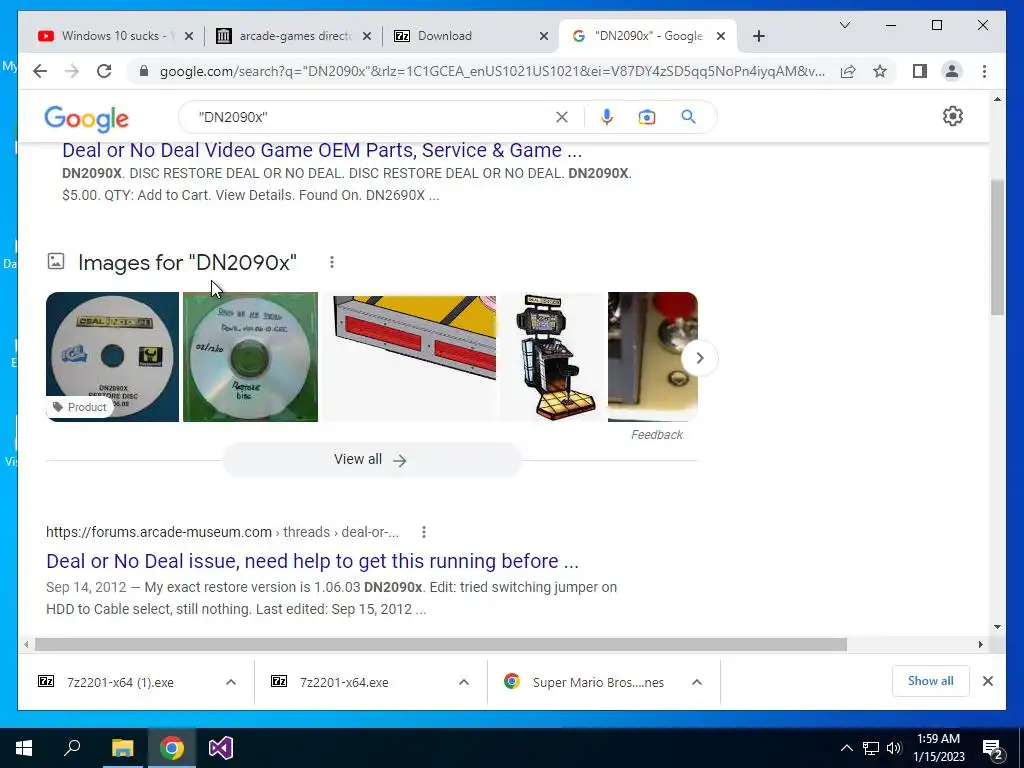Expand options for 7z2201-x64.exe download
Image resolution: width=1024 pixels, height=768 pixels.
pyautogui.click(x=464, y=682)
